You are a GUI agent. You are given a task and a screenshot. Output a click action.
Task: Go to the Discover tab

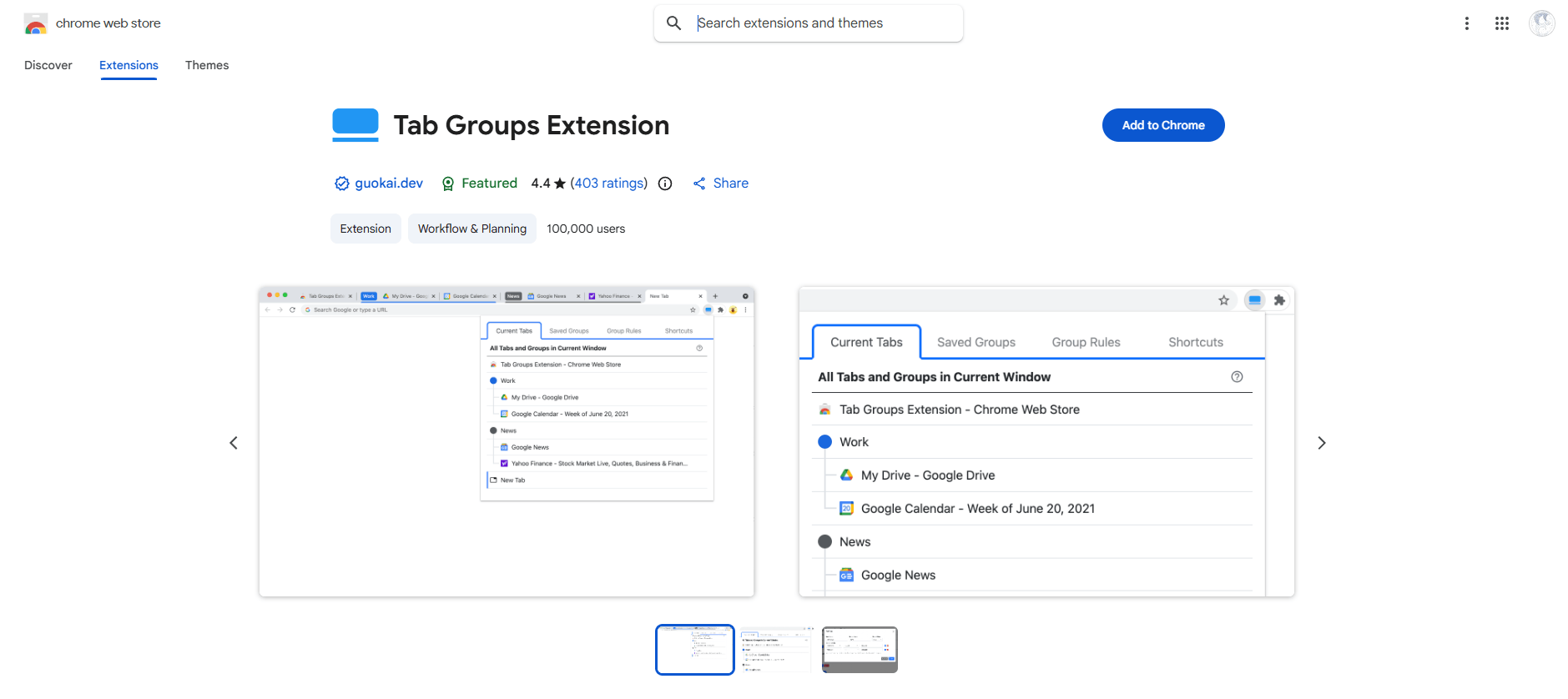(x=48, y=65)
